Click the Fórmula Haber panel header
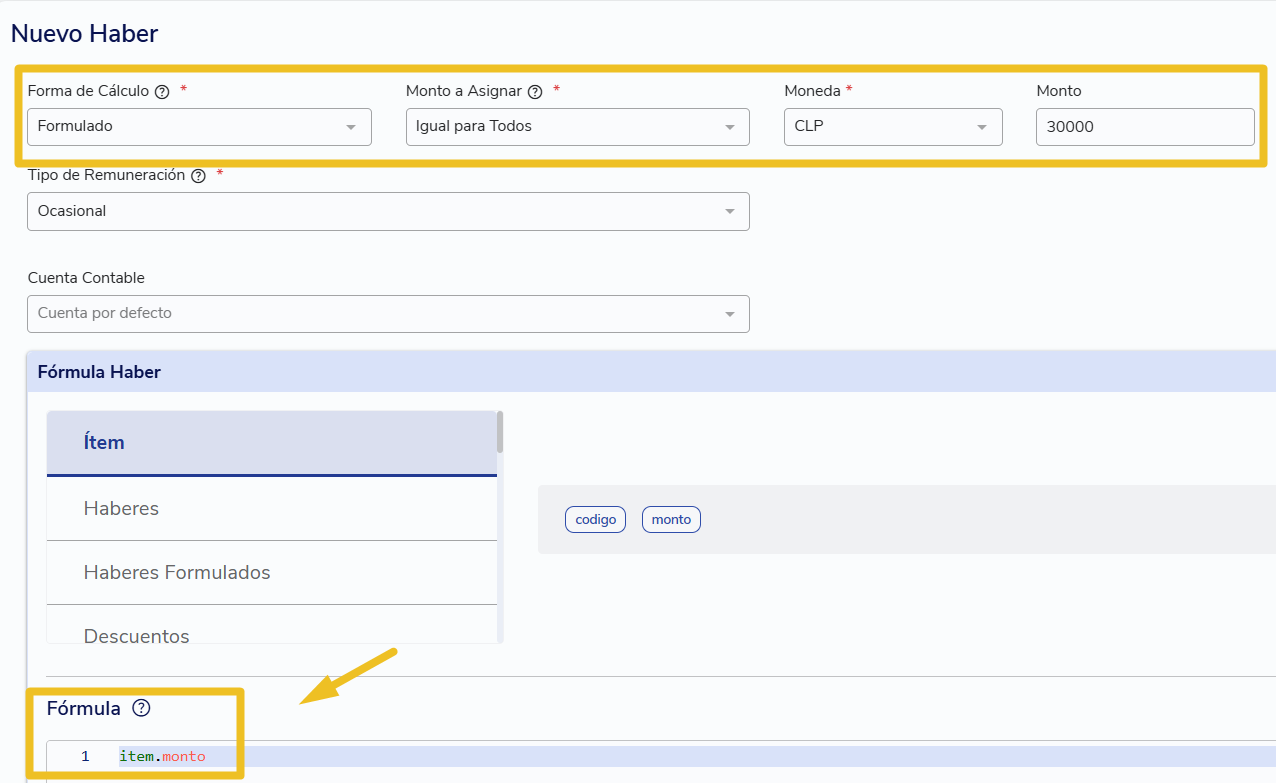 651,372
